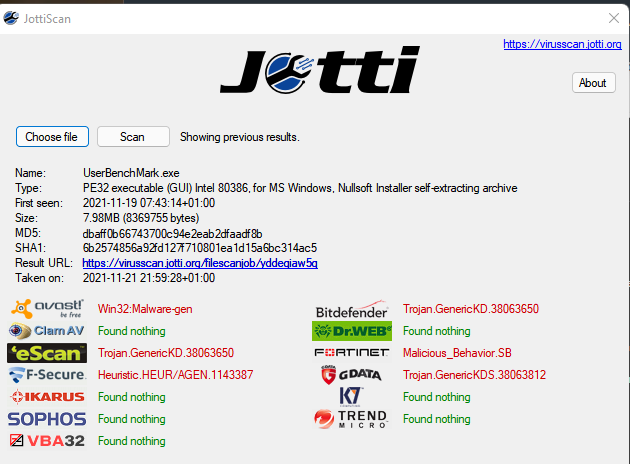Viewport: 630px width, 464px height.
Task: Open the filescanjob Result URL link
Action: pos(200,263)
